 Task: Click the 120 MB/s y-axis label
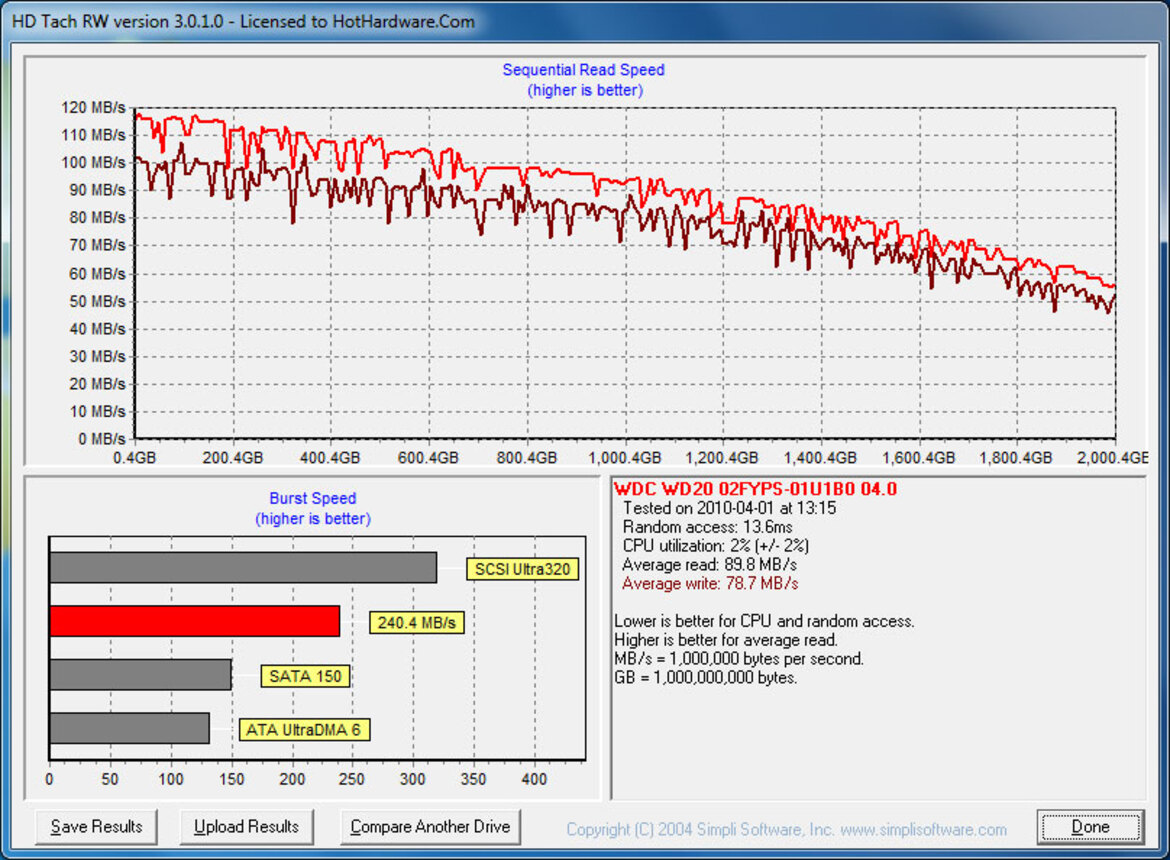(93, 107)
